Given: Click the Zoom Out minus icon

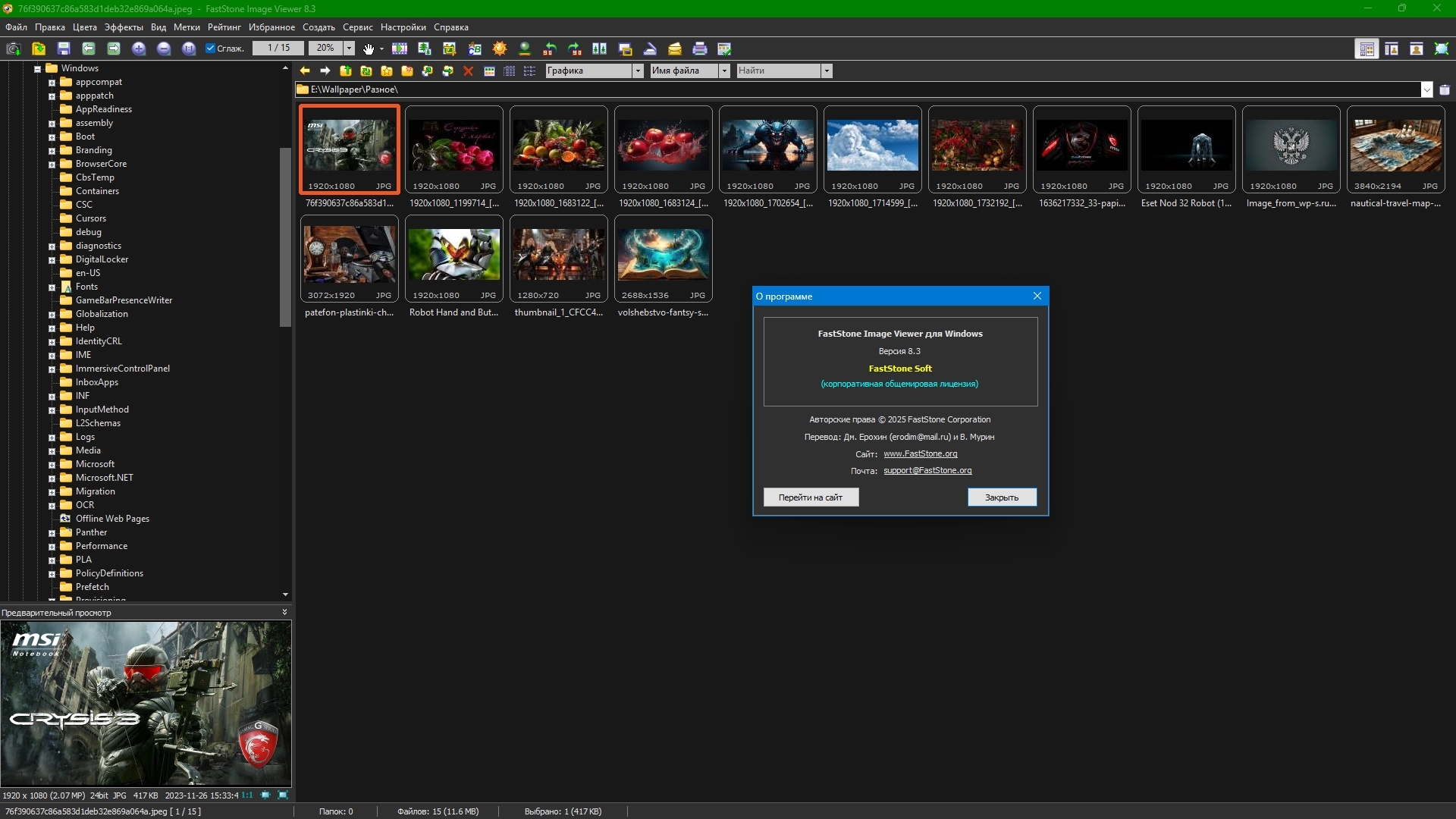Looking at the screenshot, I should tap(164, 49).
